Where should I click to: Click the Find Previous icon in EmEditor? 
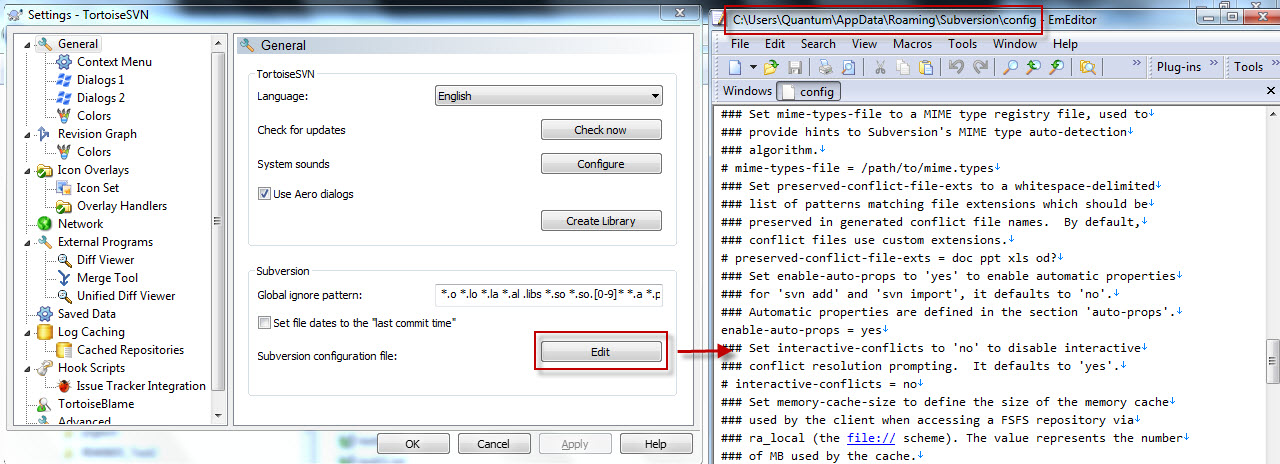(x=1033, y=67)
